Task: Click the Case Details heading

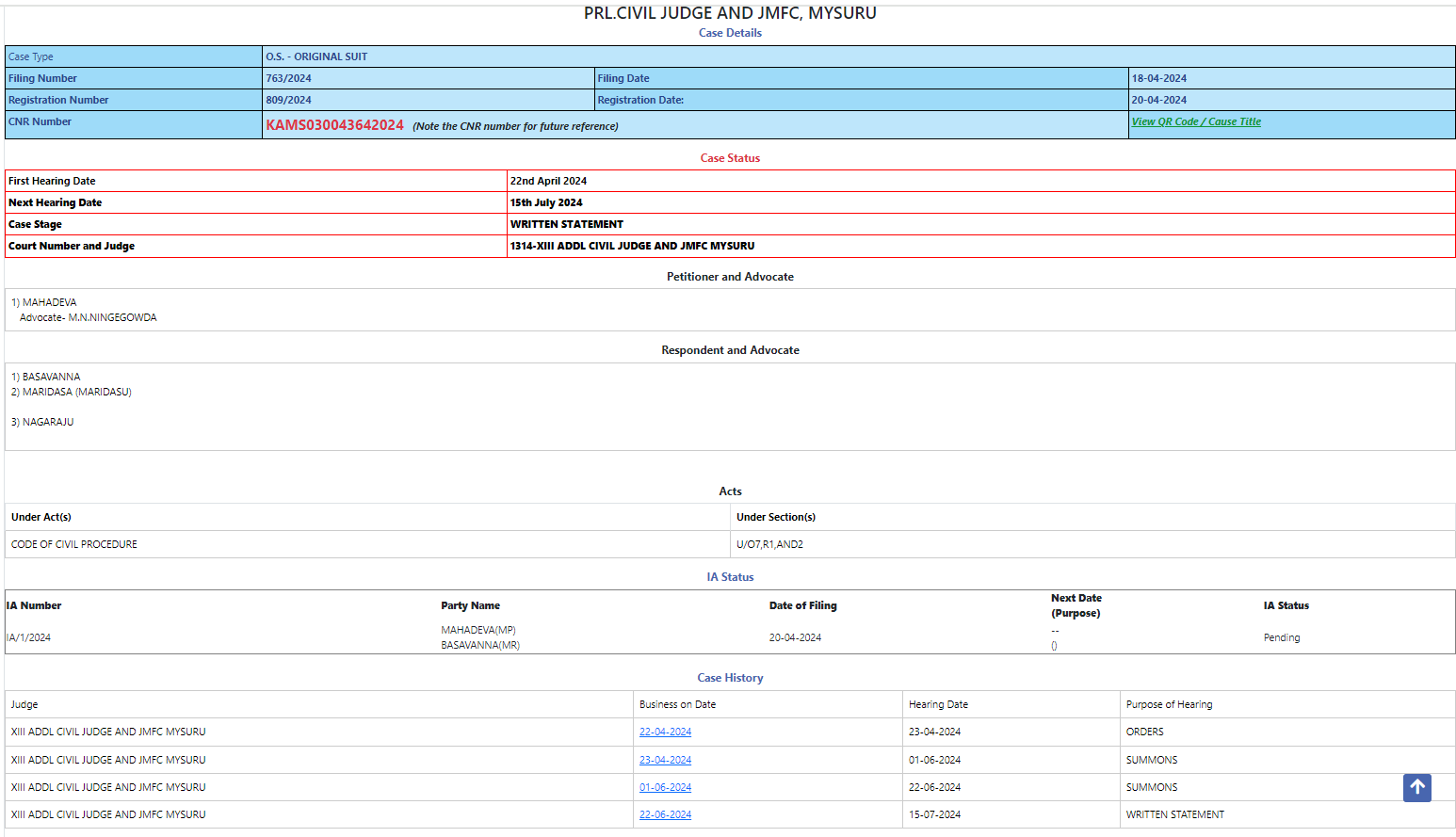Action: 730,33
